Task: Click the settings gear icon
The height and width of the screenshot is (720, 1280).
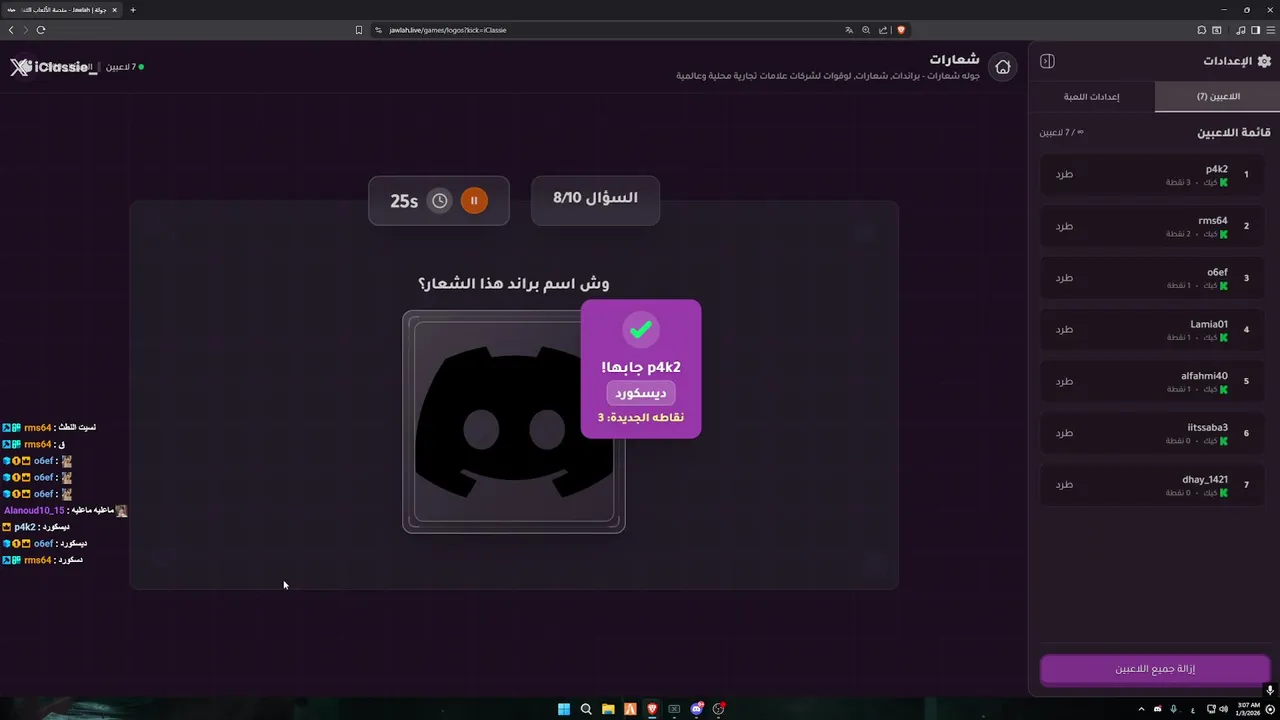Action: click(1264, 61)
